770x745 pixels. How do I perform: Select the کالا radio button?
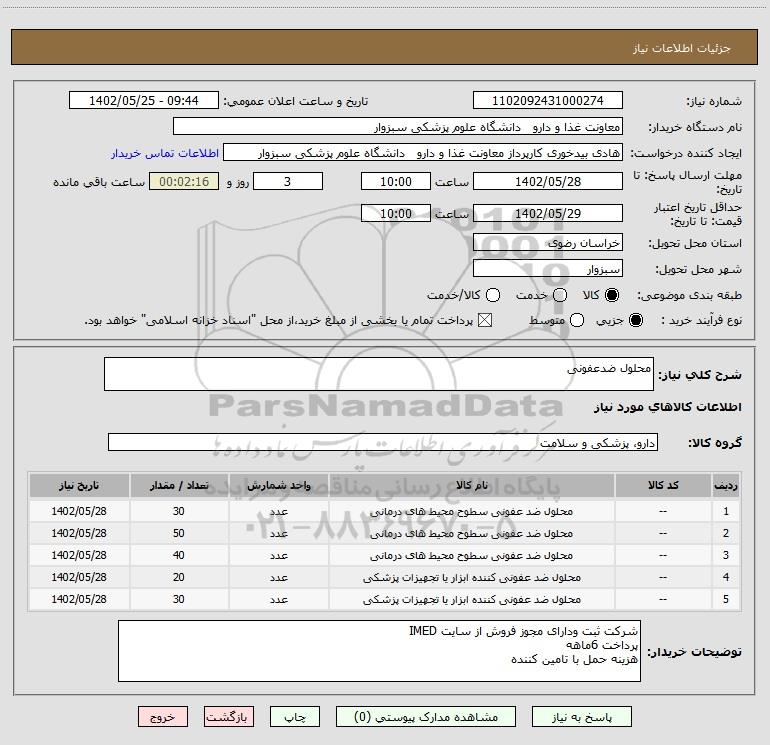click(x=612, y=295)
